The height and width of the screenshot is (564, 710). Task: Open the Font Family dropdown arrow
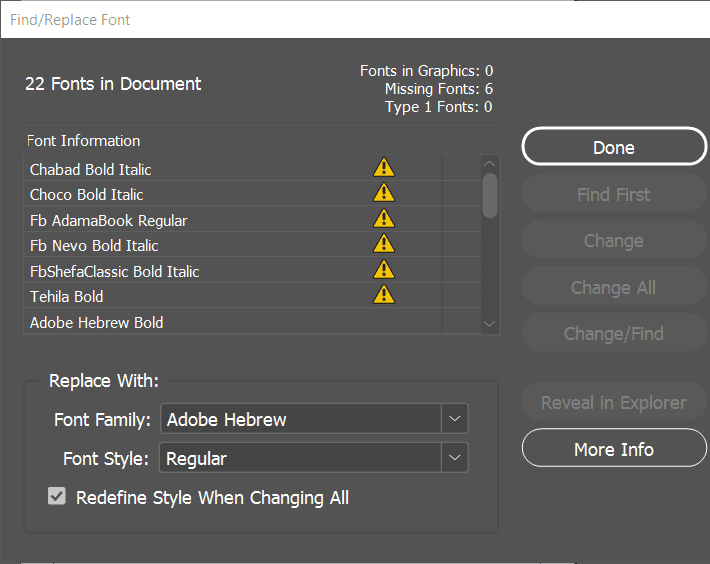coord(455,419)
